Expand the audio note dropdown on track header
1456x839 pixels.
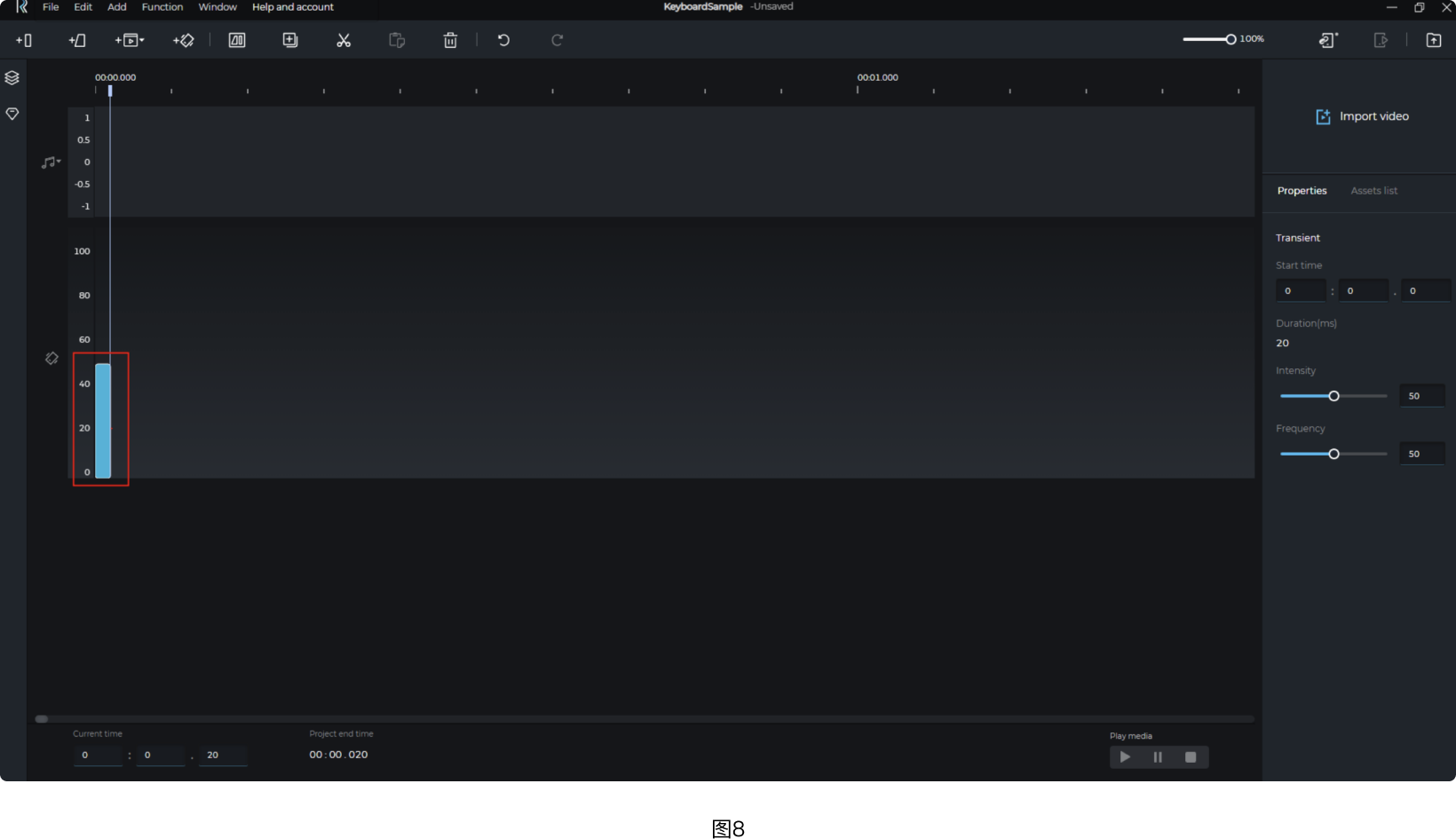(x=59, y=162)
